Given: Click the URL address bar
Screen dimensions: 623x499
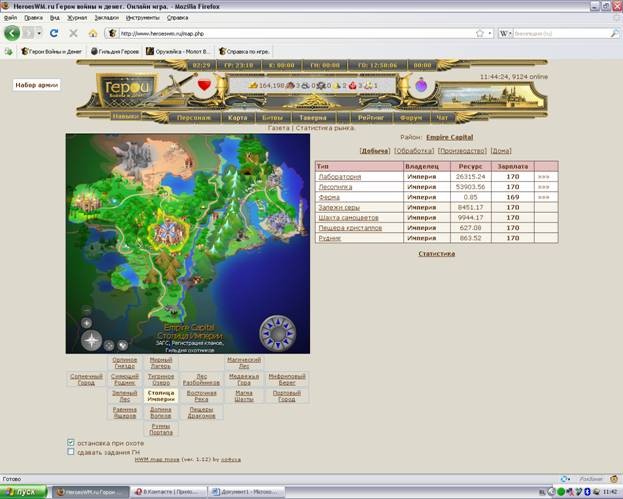Looking at the screenshot, I should click(296, 34).
